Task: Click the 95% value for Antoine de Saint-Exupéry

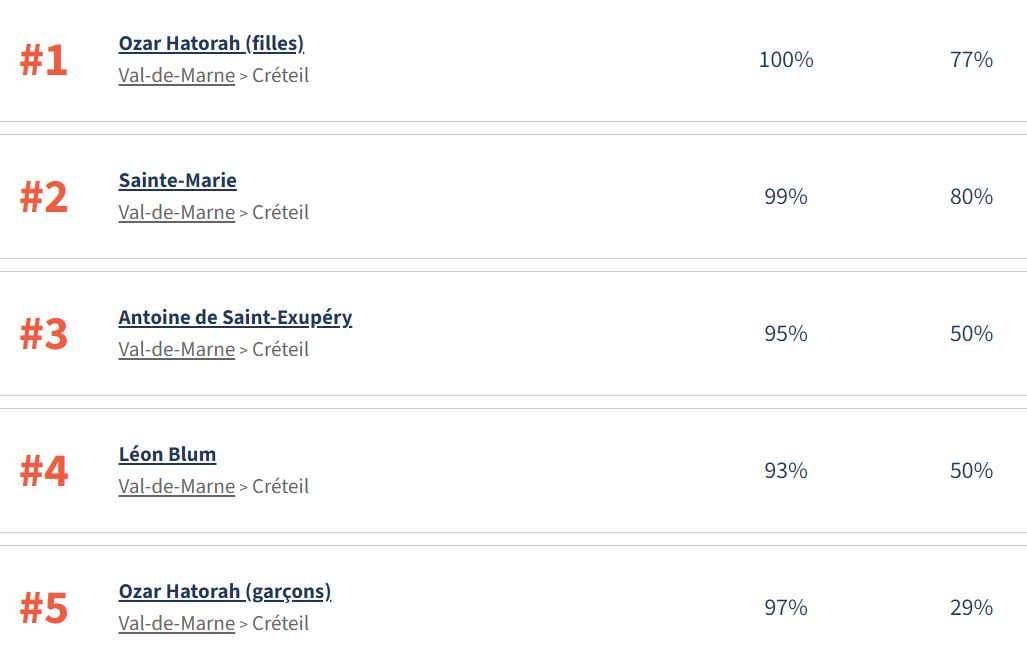Action: coord(786,334)
